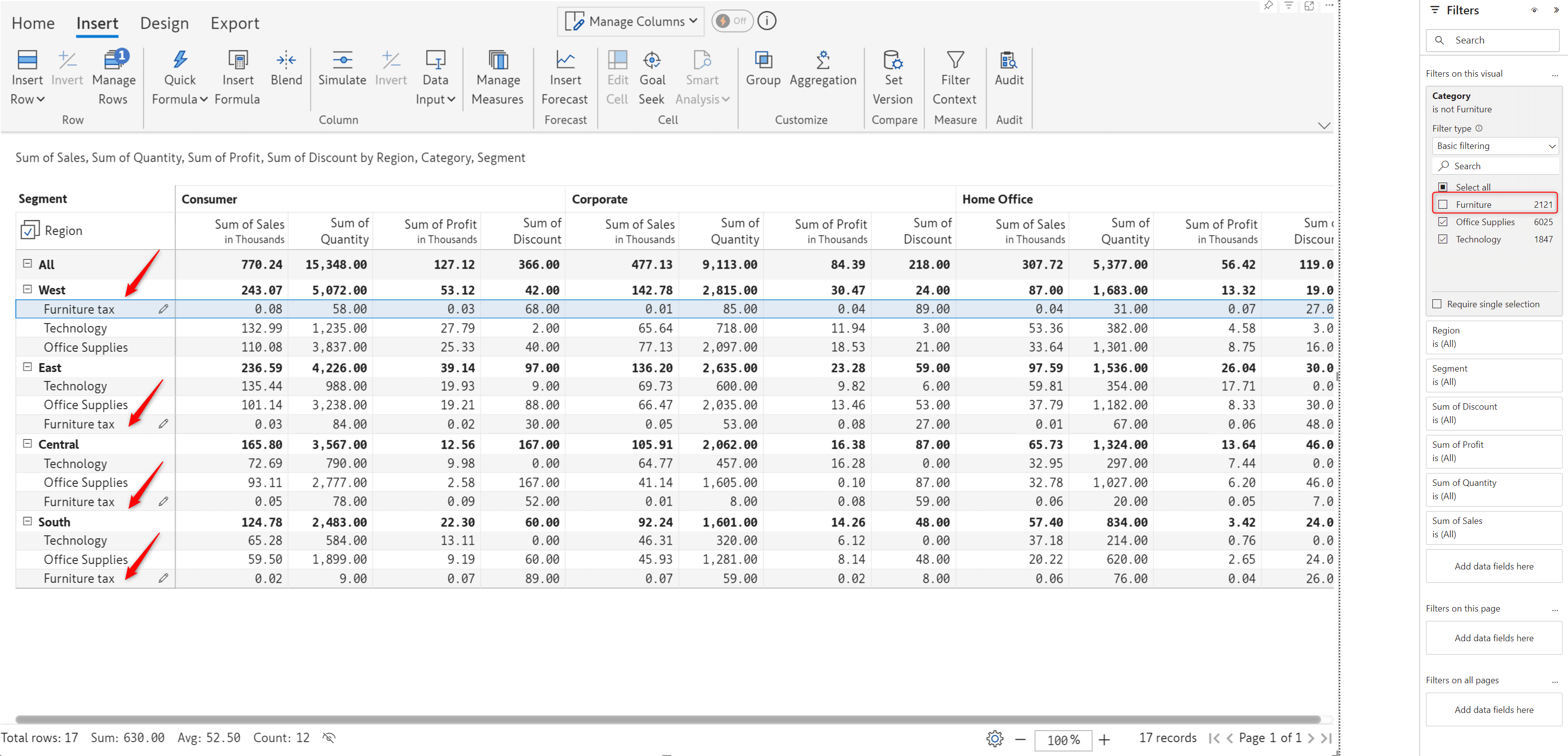This screenshot has width=1568, height=756.
Task: Click the Category filter search box
Action: coord(1496,166)
